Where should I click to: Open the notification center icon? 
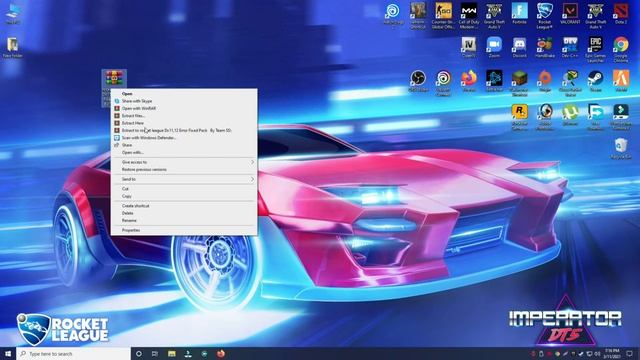630,353
